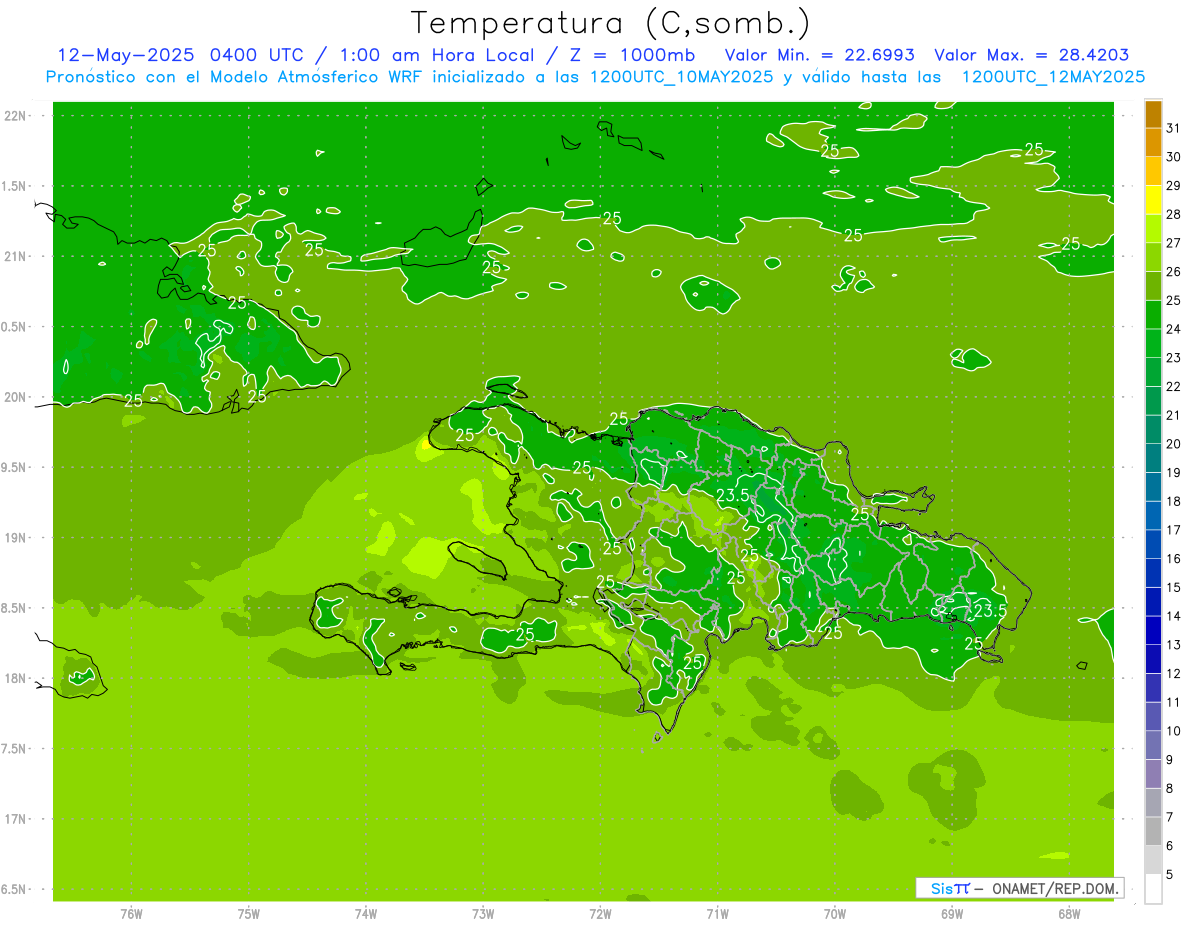Click the '75W' longitude axis label
1200x927 pixels.
tap(249, 914)
